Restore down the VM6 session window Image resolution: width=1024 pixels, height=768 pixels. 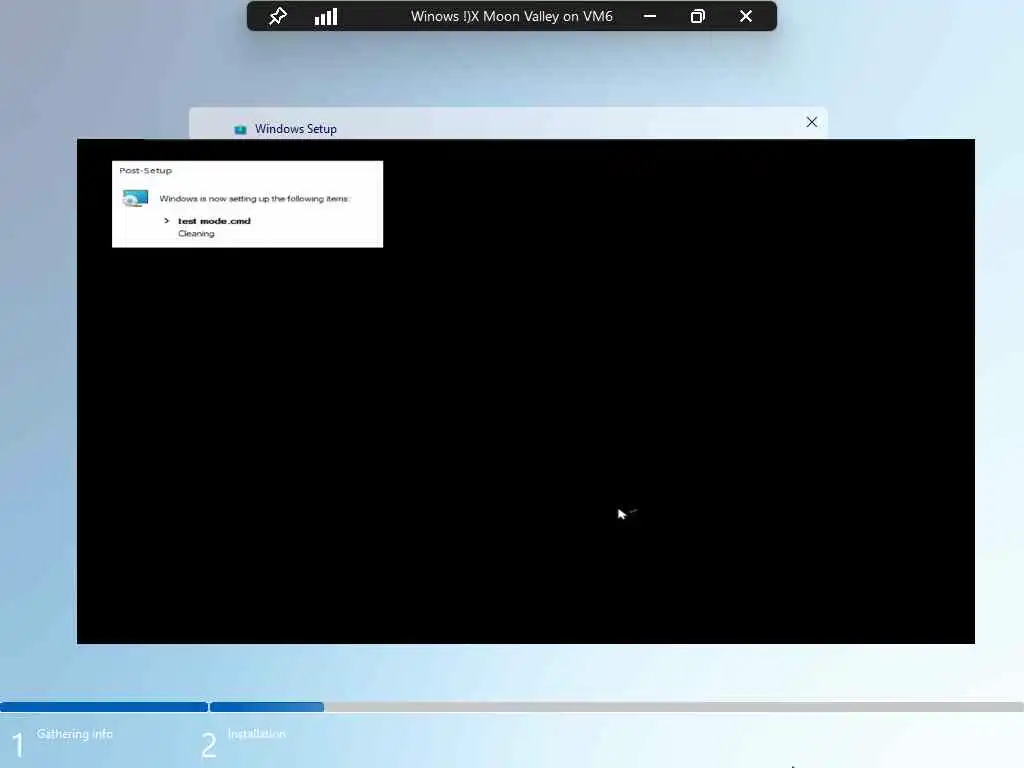(697, 16)
